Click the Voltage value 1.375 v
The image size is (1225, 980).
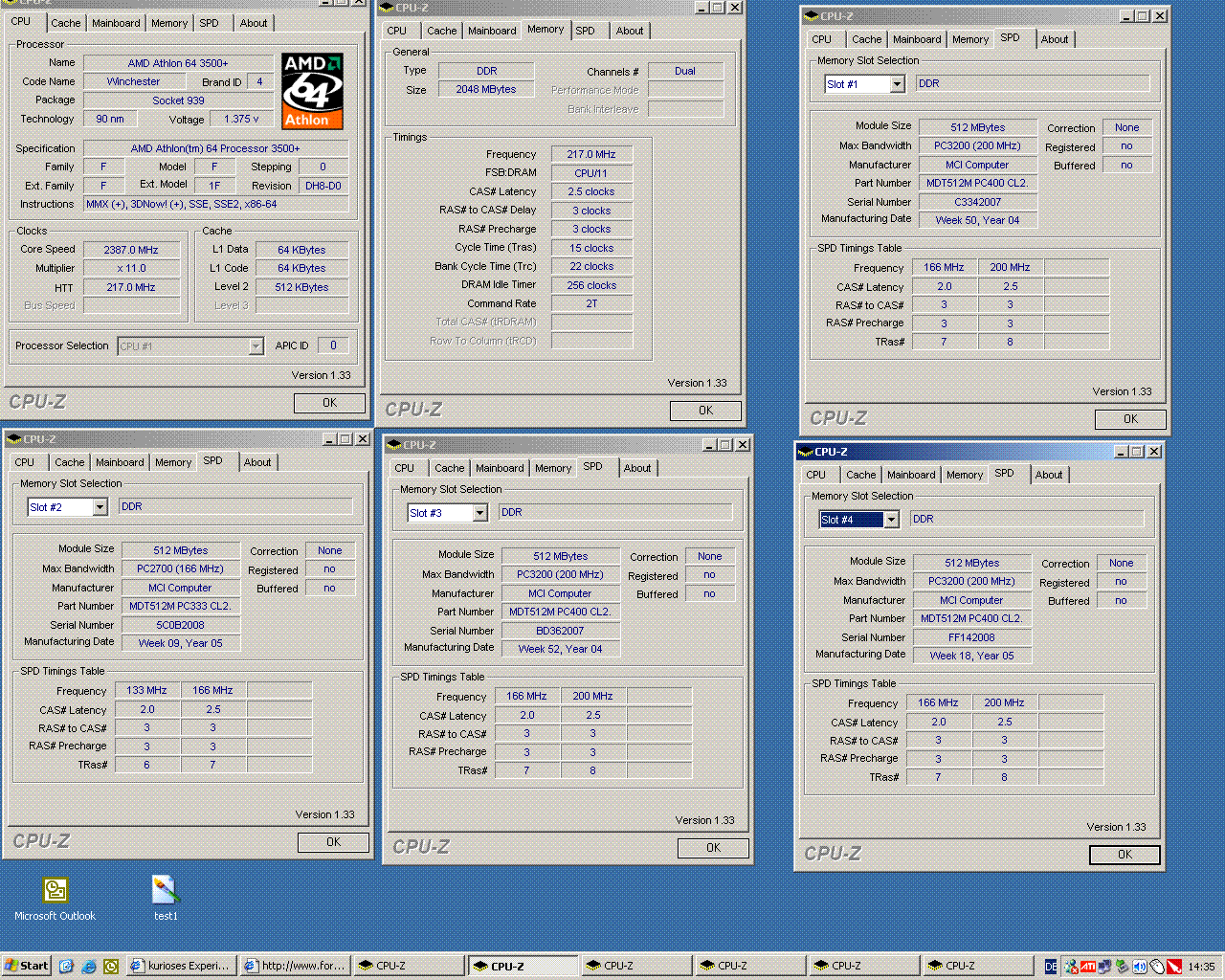(x=241, y=119)
